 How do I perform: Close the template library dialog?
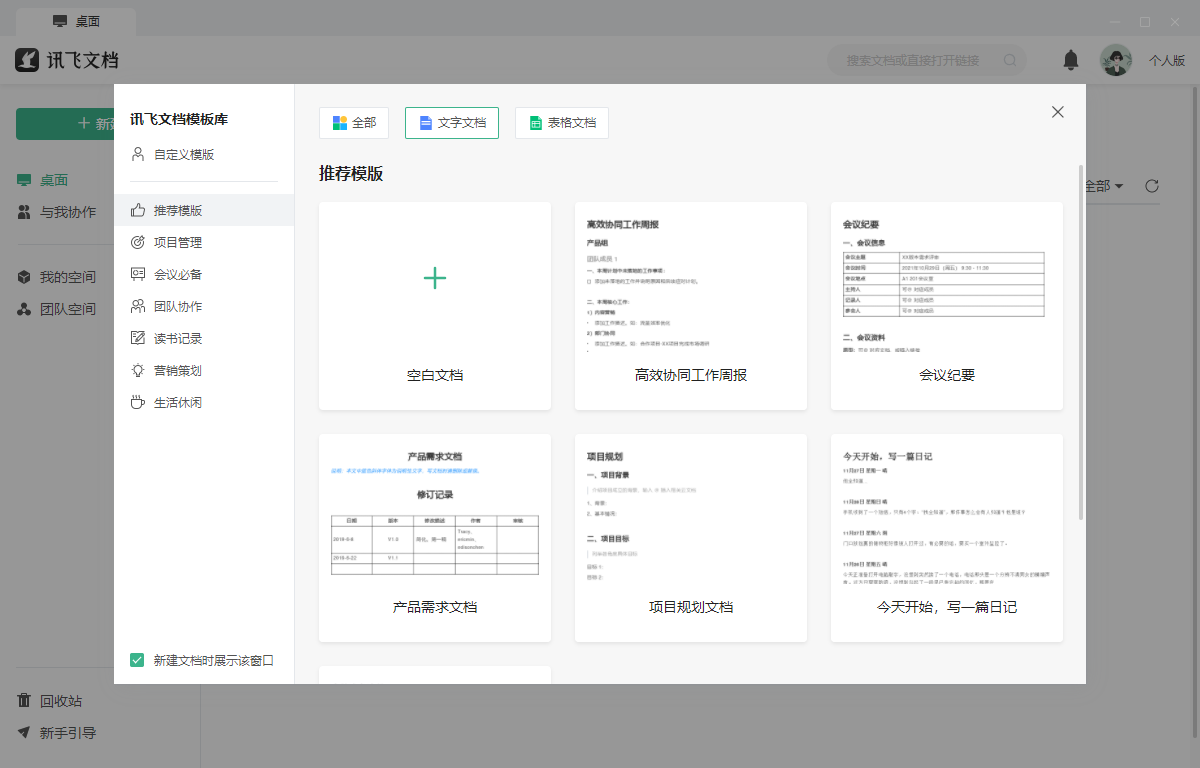pos(1058,112)
